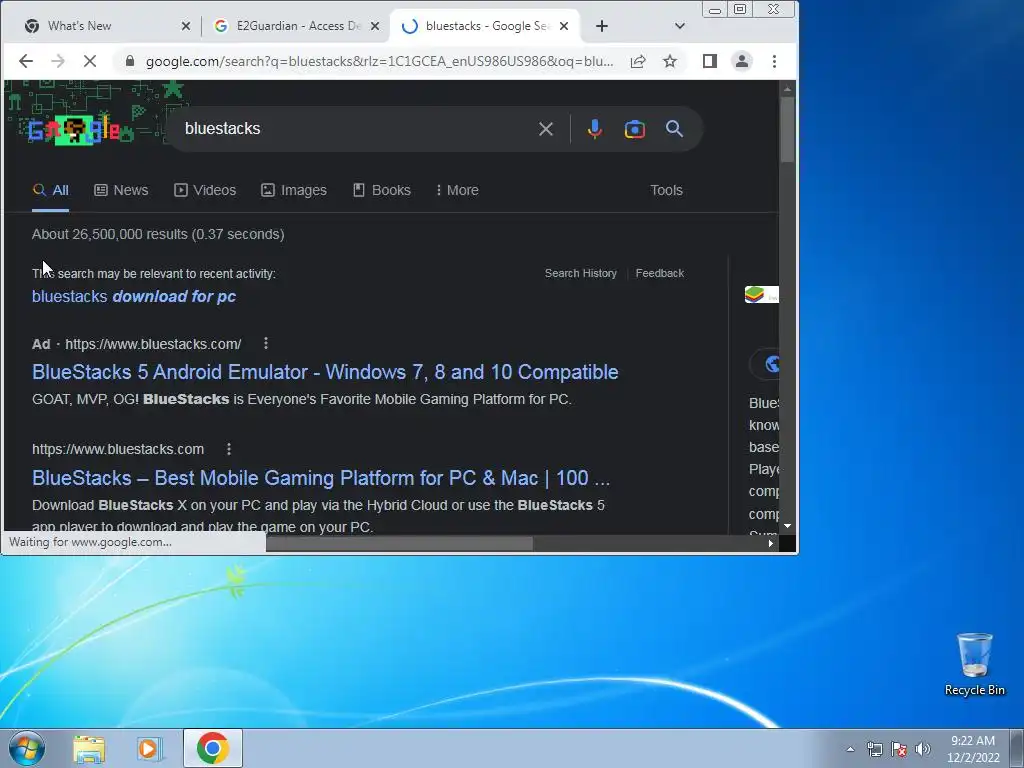Open BlueStacks Best Mobile Gaming Platform result
The width and height of the screenshot is (1024, 768).
(x=321, y=477)
